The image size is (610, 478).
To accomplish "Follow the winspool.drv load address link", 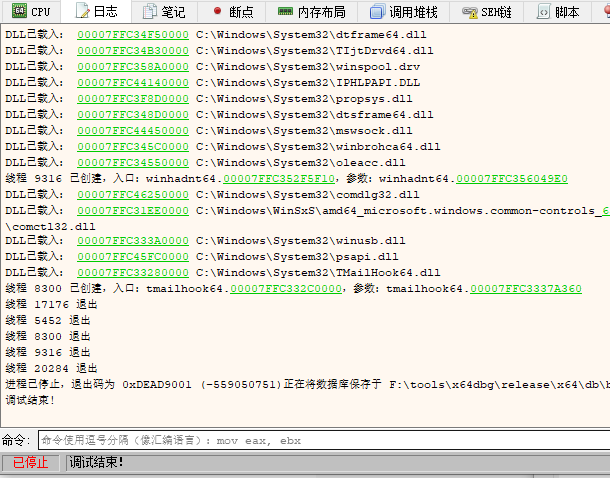I will (132, 66).
